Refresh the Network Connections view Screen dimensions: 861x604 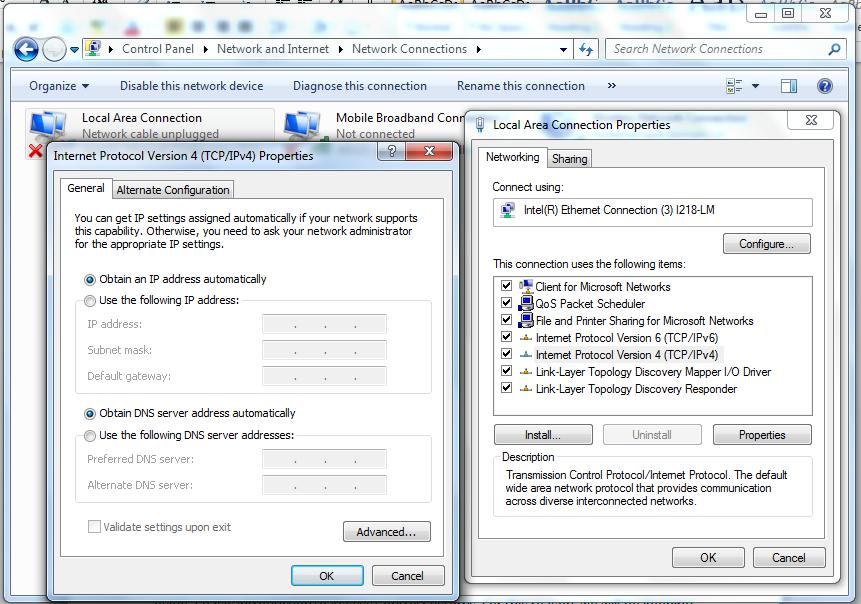(586, 49)
